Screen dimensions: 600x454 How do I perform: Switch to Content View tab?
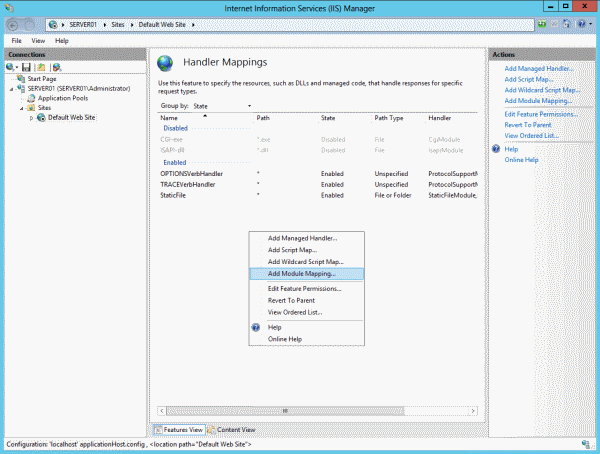click(x=232, y=430)
